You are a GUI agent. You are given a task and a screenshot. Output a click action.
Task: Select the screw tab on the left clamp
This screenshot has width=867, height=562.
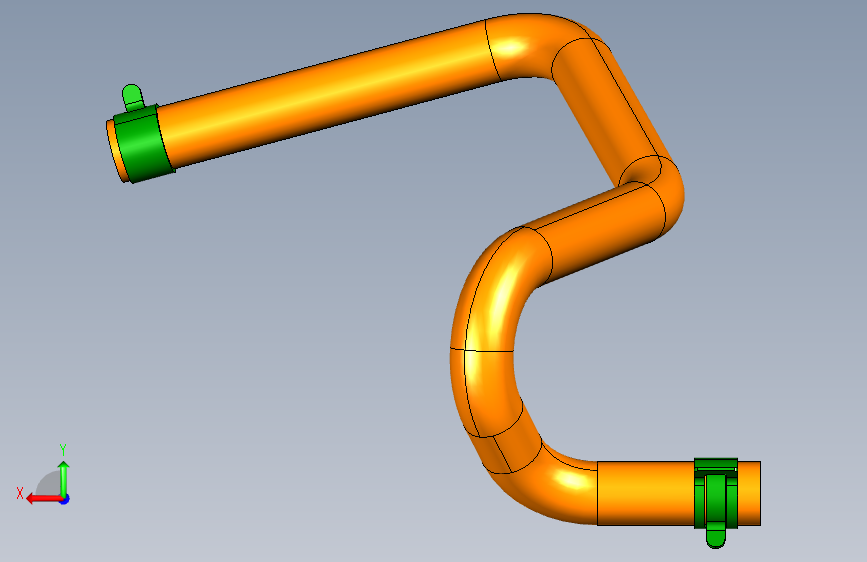click(x=133, y=97)
